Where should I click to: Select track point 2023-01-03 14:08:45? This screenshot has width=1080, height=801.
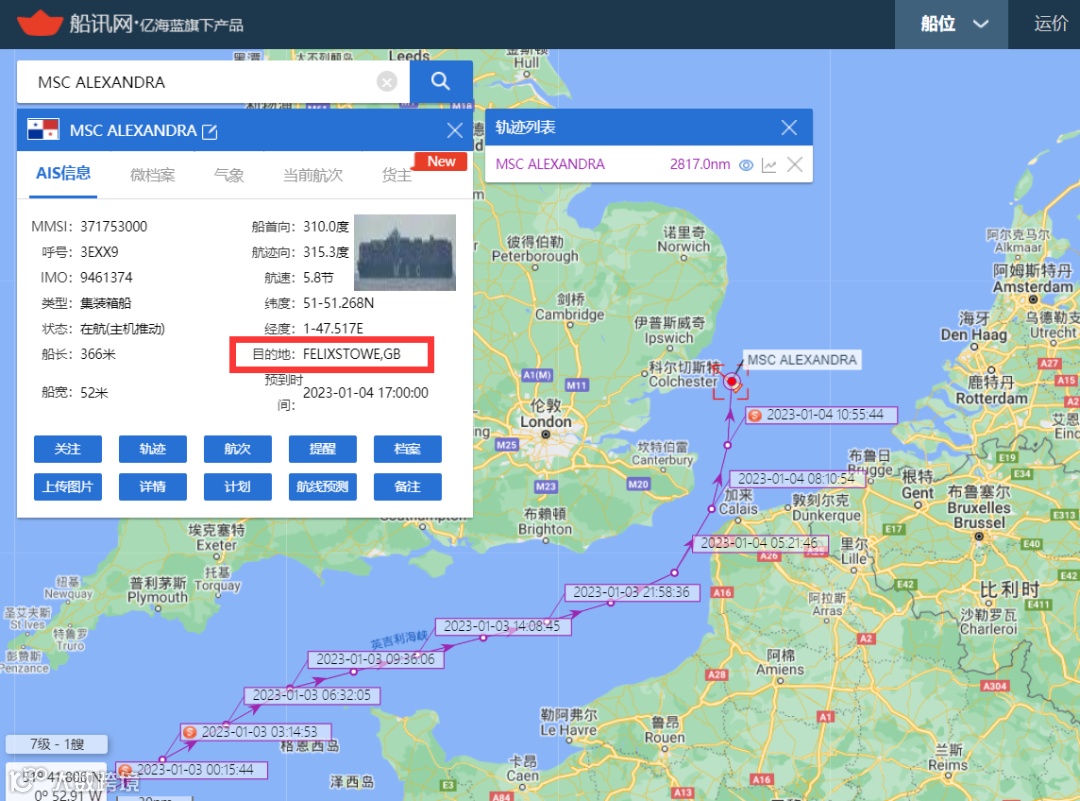(501, 626)
